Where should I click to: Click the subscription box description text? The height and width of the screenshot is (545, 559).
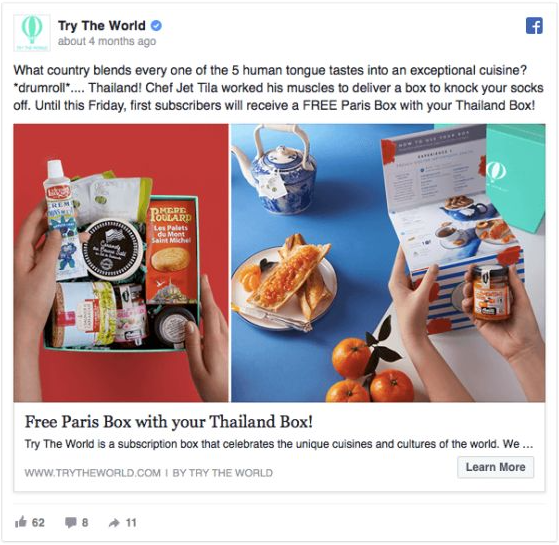(279, 444)
